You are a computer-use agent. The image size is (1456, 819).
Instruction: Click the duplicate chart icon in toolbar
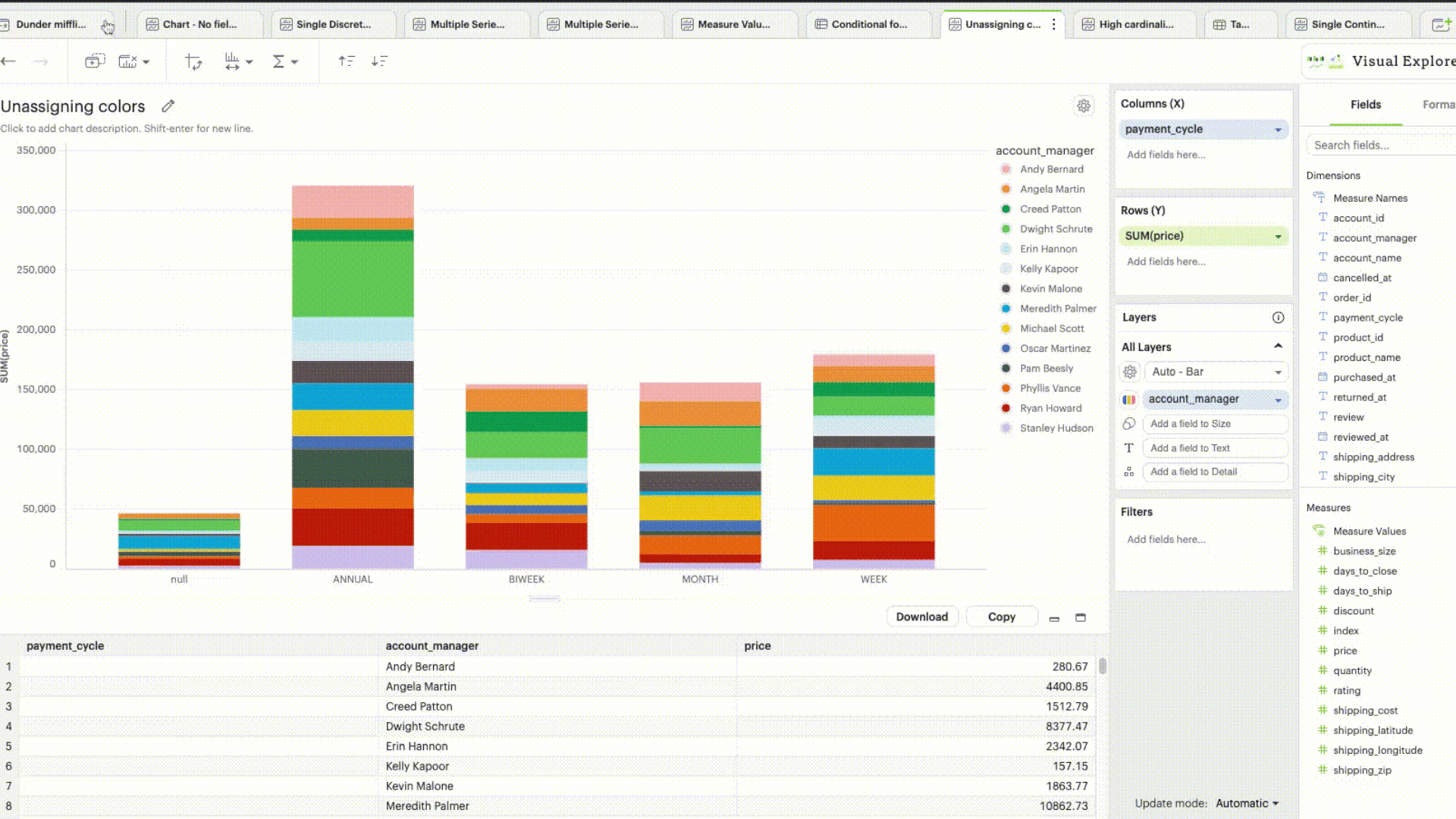tap(94, 61)
